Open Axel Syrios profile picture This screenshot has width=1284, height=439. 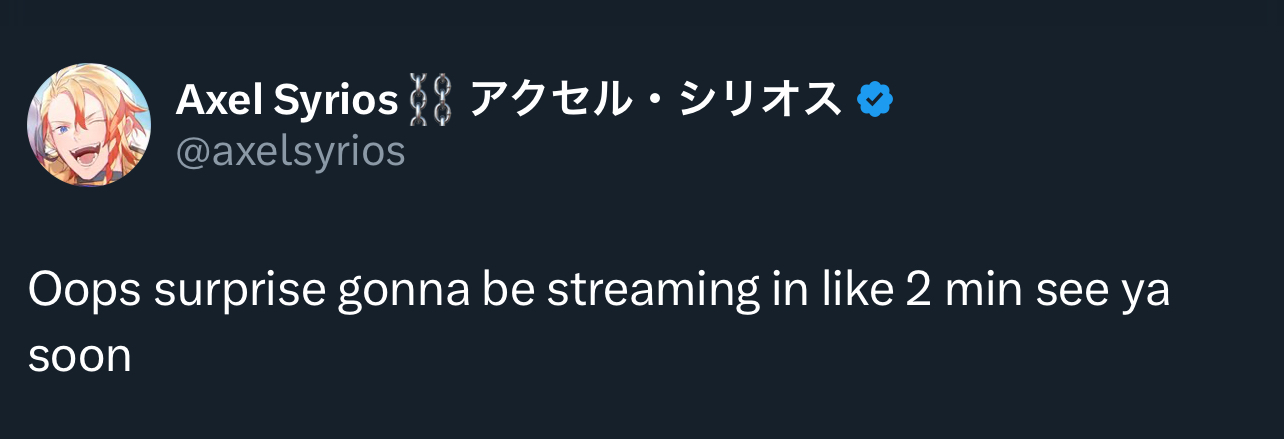[x=89, y=125]
